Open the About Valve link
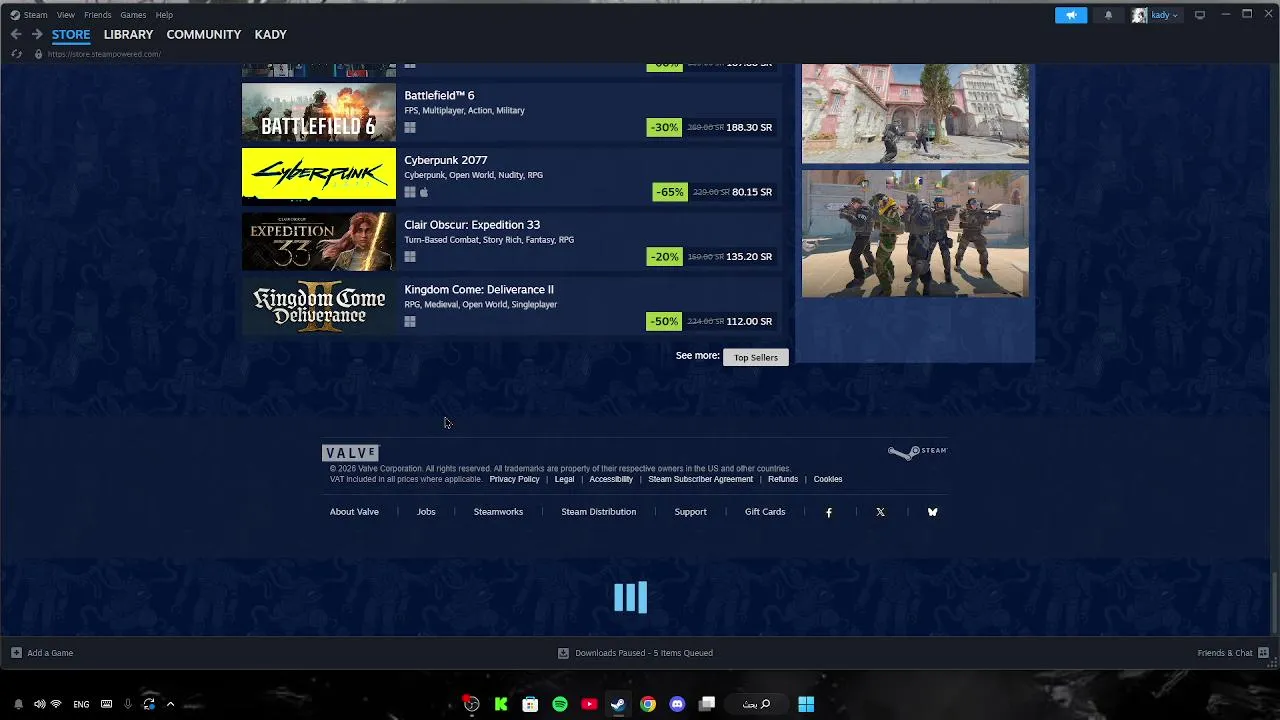This screenshot has width=1280, height=720. [x=354, y=512]
